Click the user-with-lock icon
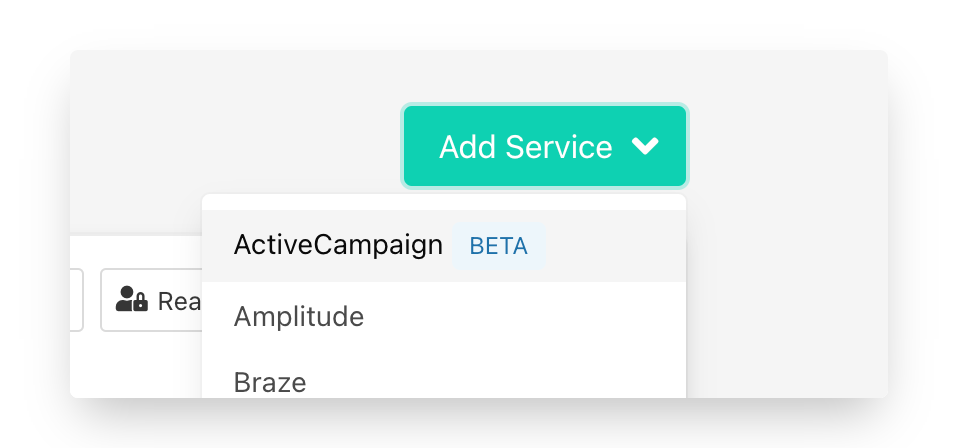The height and width of the screenshot is (448, 958). tap(132, 299)
